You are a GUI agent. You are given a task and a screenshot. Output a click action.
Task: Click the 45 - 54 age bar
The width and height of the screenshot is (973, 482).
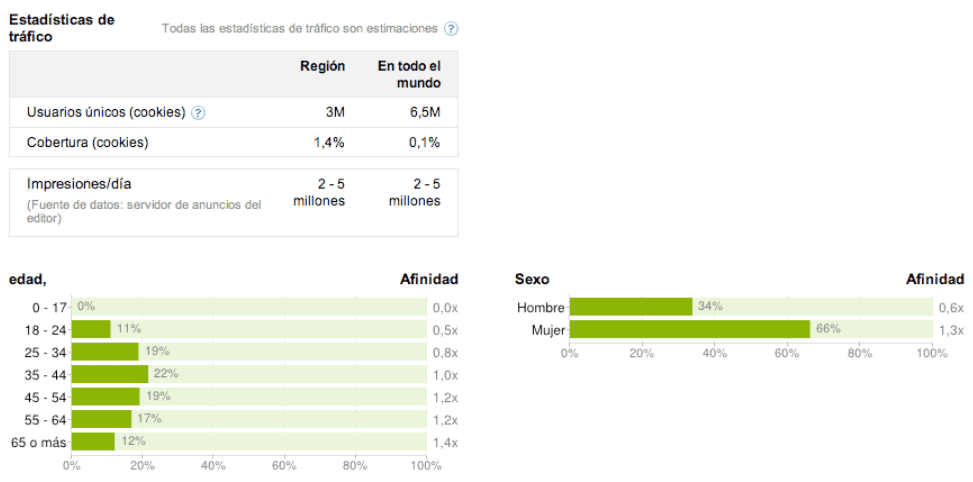pos(105,396)
